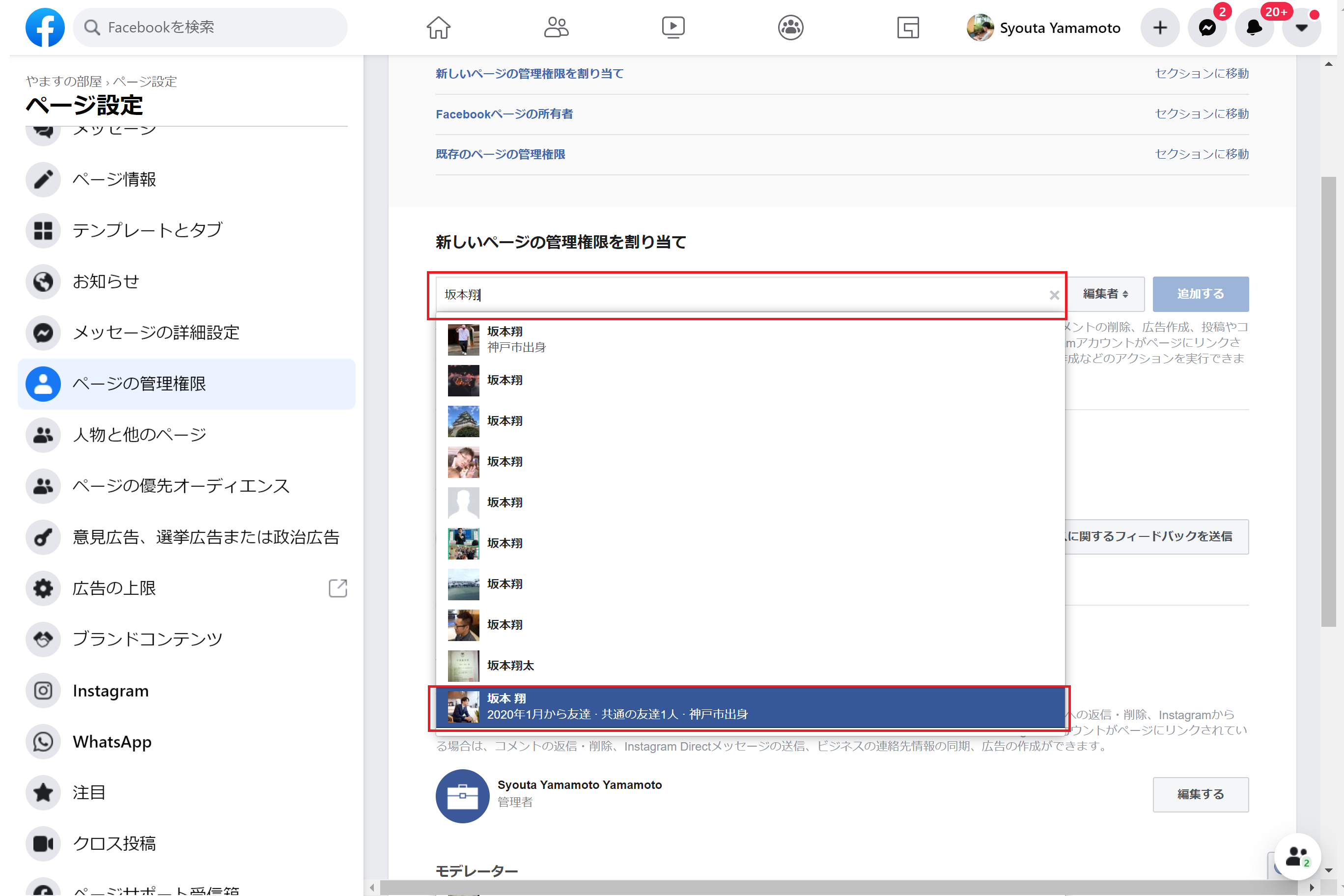
Task: Click やますの部屋 breadcrumb link
Action: [x=63, y=81]
